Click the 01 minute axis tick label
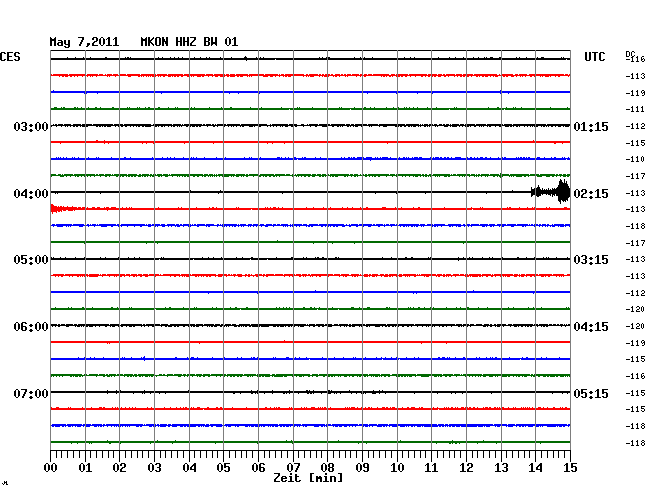The height and width of the screenshot is (494, 650). 85,468
